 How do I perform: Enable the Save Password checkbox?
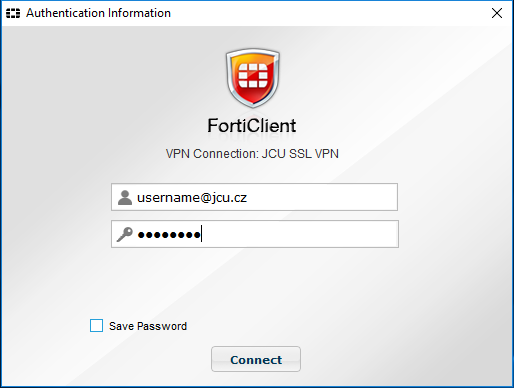coord(96,325)
